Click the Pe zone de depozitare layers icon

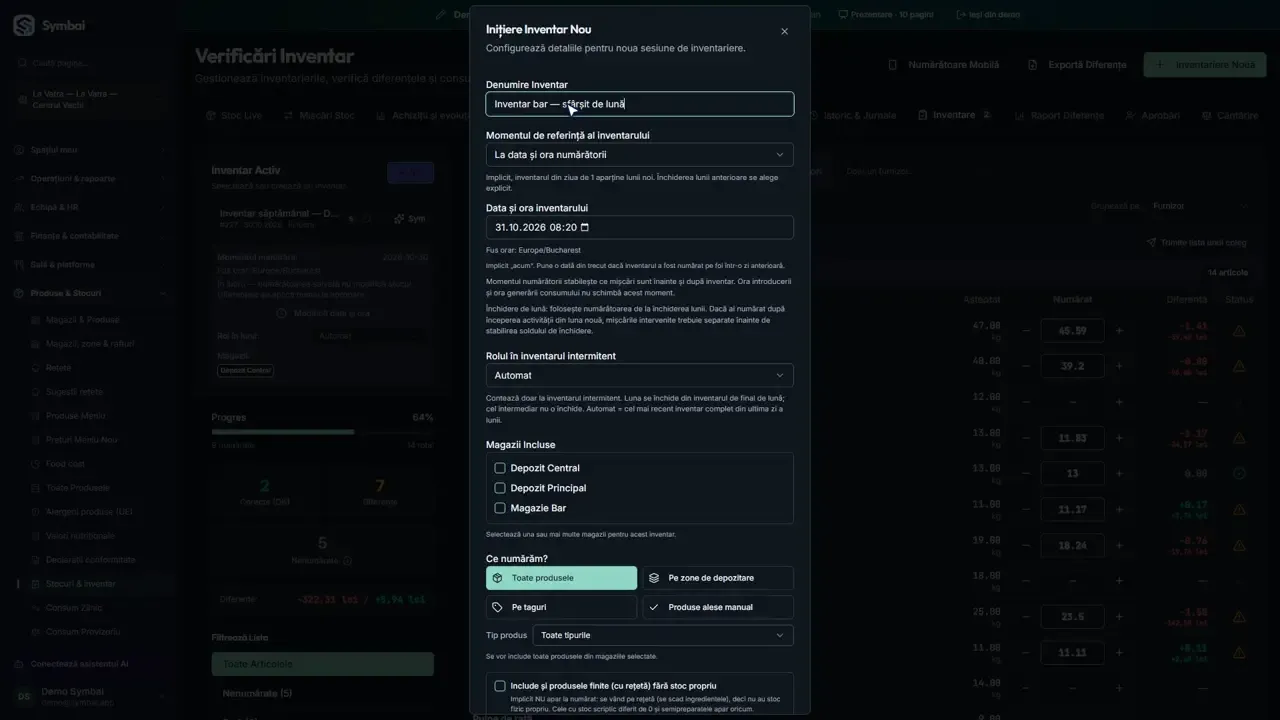pyautogui.click(x=654, y=578)
